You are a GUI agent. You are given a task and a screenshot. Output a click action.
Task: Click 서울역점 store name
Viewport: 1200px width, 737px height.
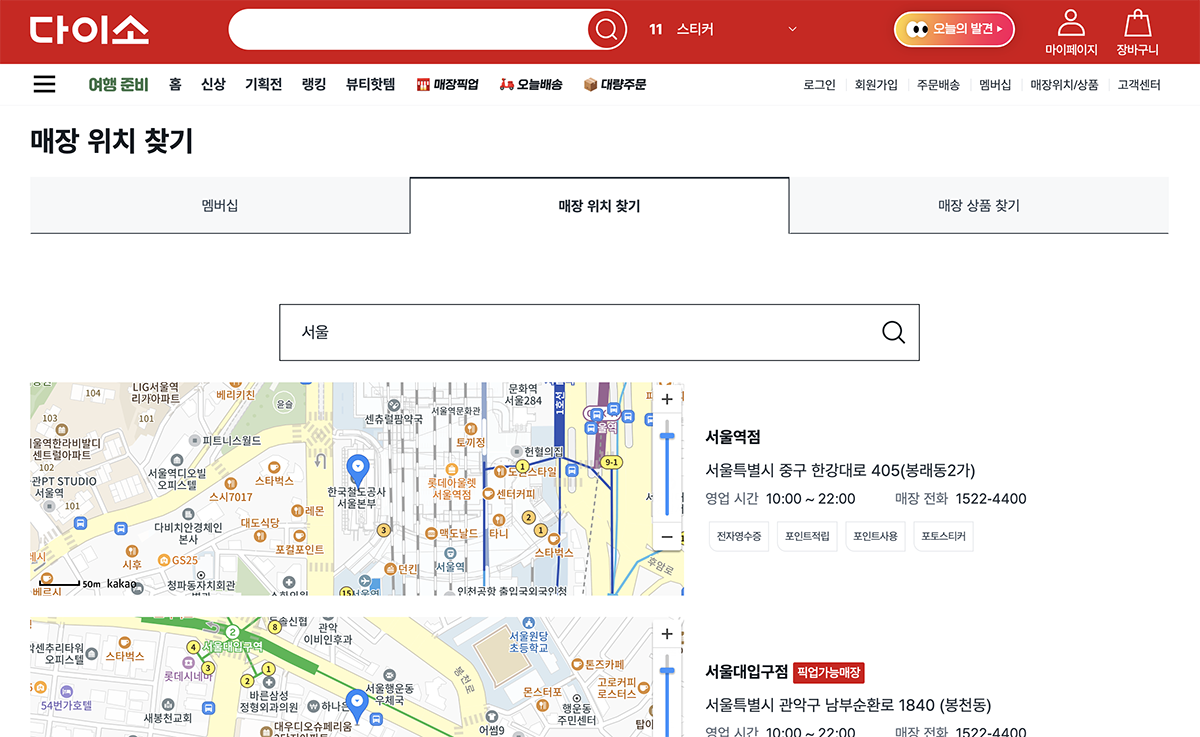click(733, 437)
